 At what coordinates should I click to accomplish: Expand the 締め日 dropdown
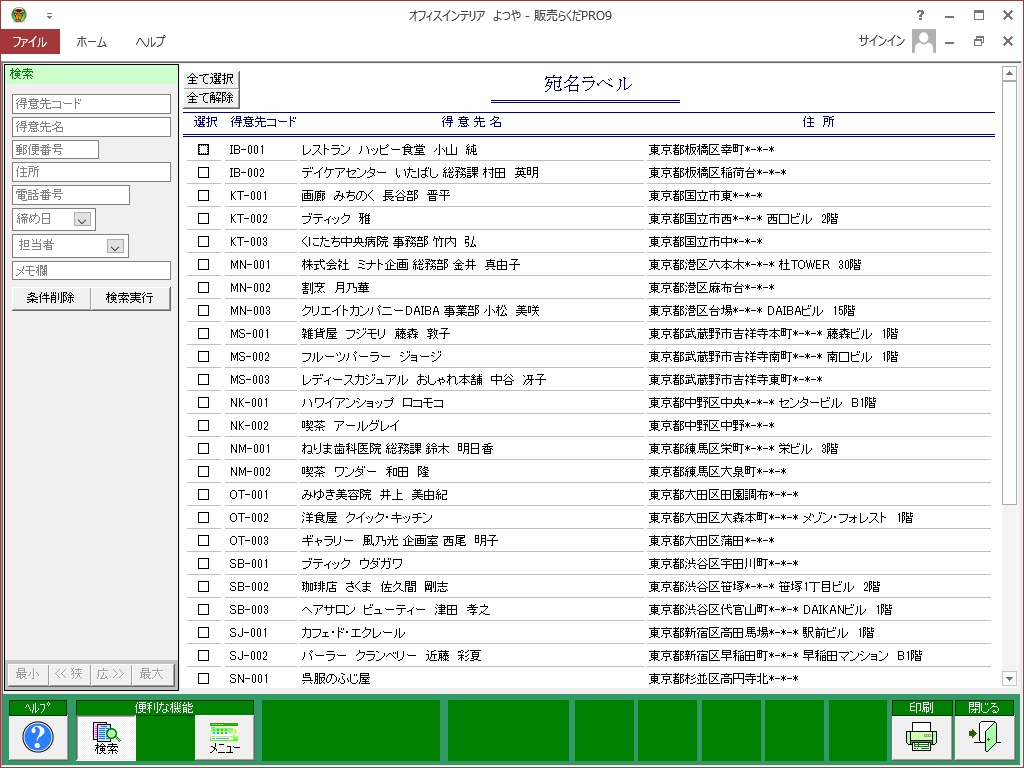pos(82,219)
